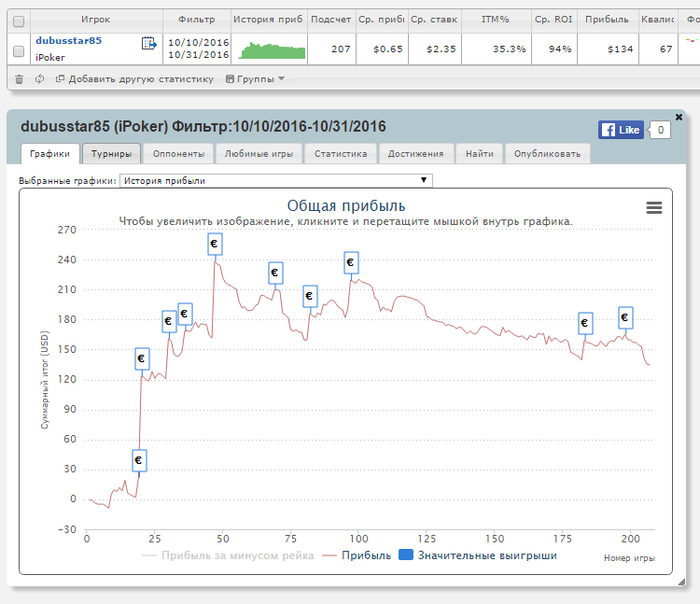The height and width of the screenshot is (604, 700).
Task: Click 'Добавить другую статистику' link
Action: pyautogui.click(x=134, y=79)
